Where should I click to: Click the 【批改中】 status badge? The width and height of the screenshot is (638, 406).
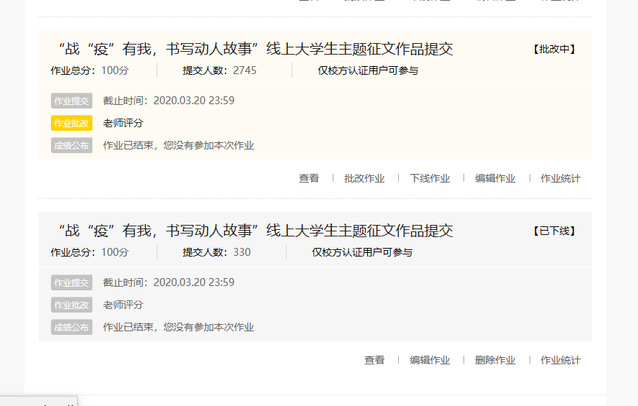554,49
